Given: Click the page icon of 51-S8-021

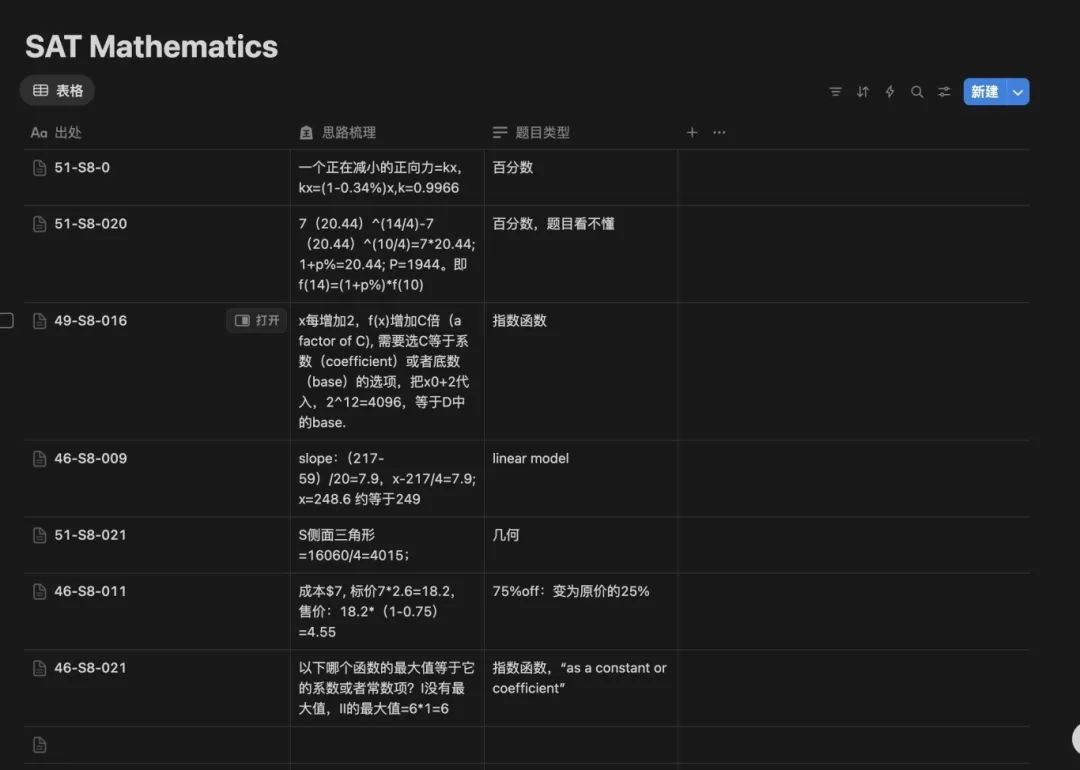Looking at the screenshot, I should click(40, 535).
